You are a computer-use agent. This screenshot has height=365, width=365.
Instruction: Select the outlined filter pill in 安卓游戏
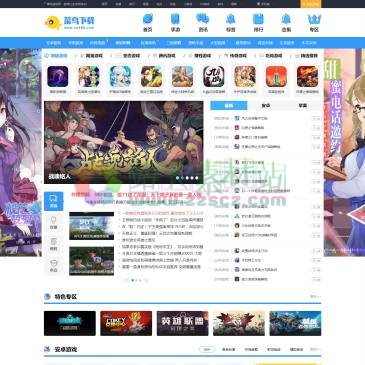coord(207,349)
